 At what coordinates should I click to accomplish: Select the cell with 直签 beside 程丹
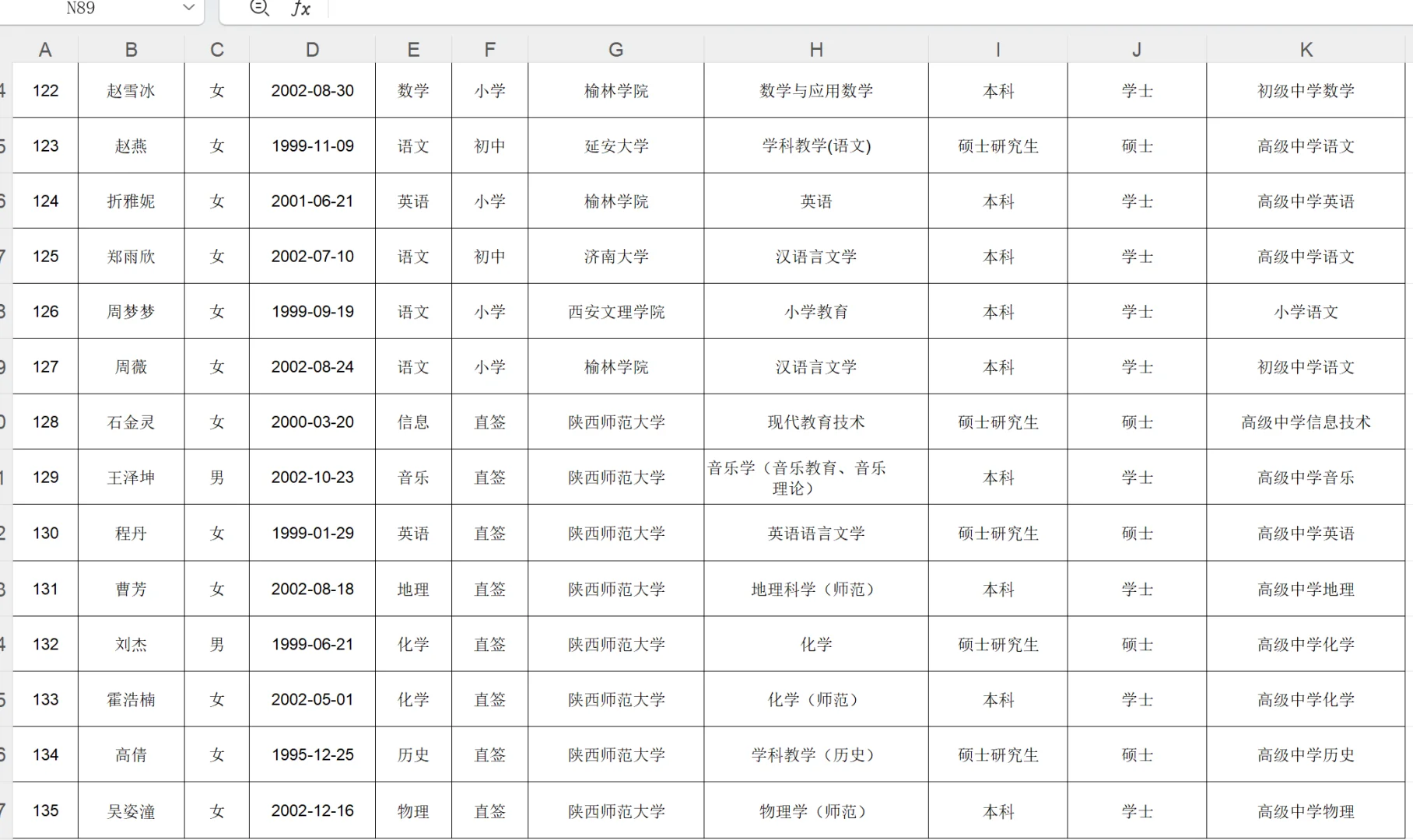[489, 534]
